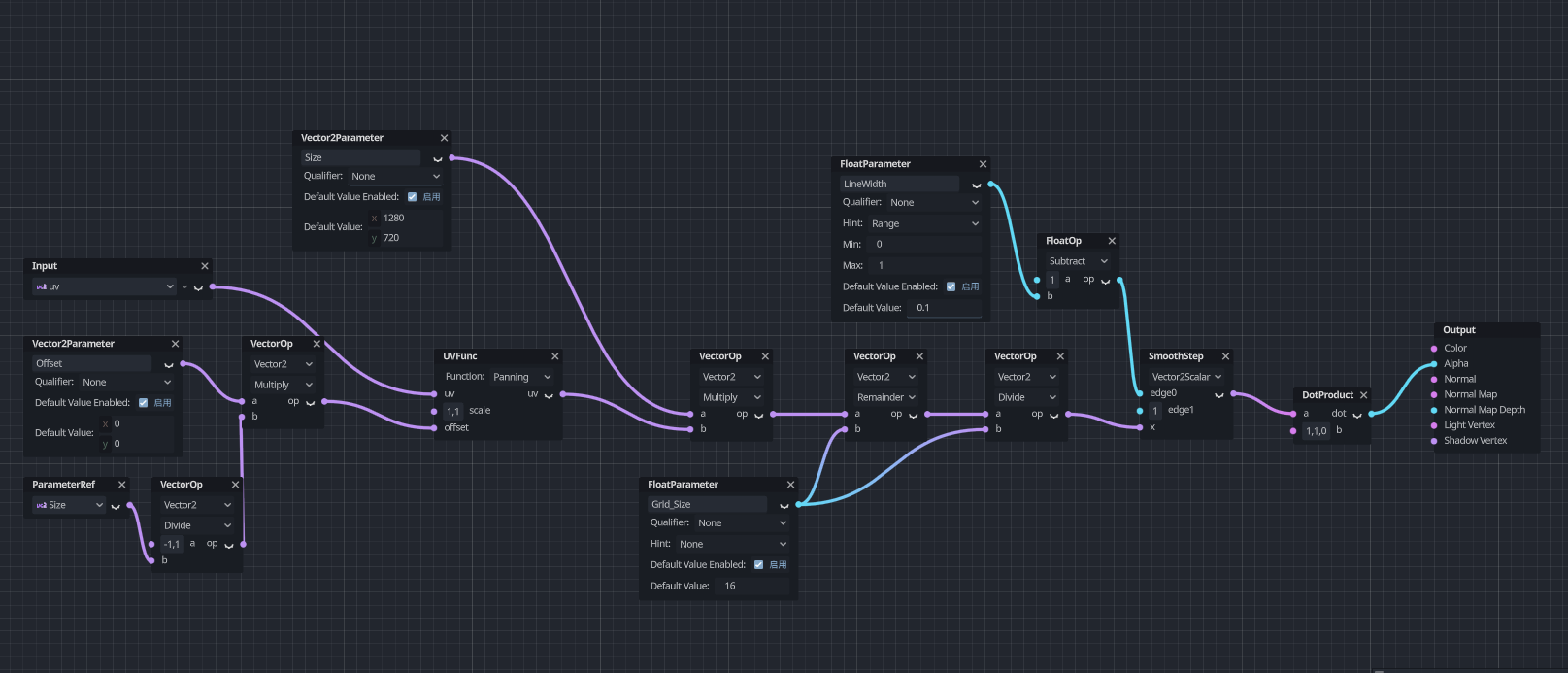
Task: Edit the Size parameter name field
Action: [x=361, y=157]
